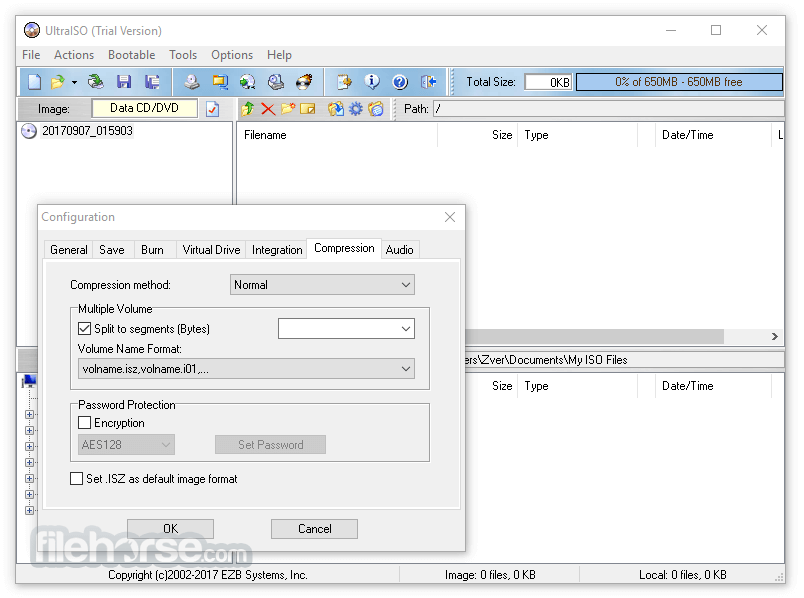Open the File menu
Image resolution: width=804 pixels, height=598 pixels.
click(x=31, y=55)
